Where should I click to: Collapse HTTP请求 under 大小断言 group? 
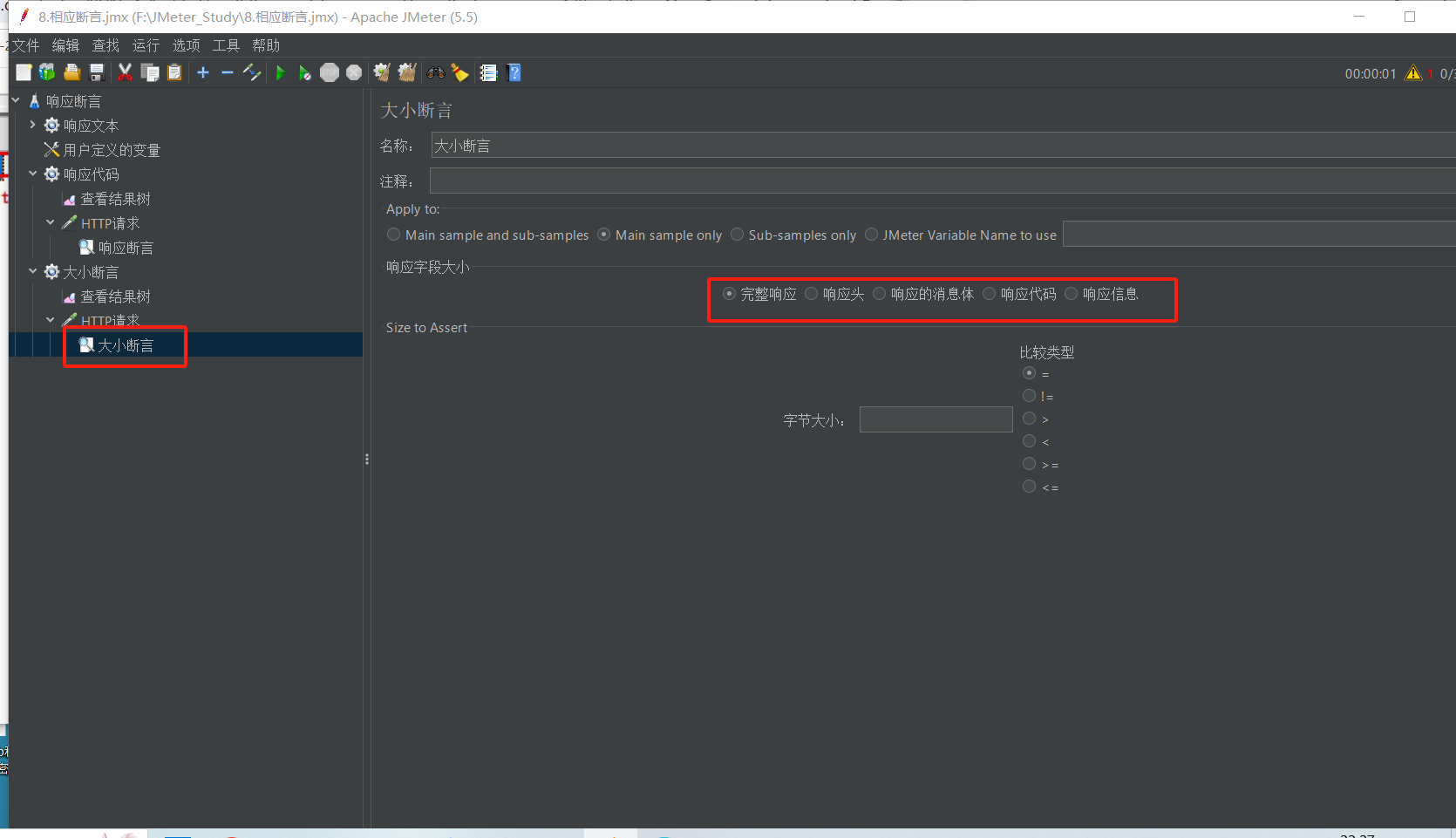click(x=51, y=320)
